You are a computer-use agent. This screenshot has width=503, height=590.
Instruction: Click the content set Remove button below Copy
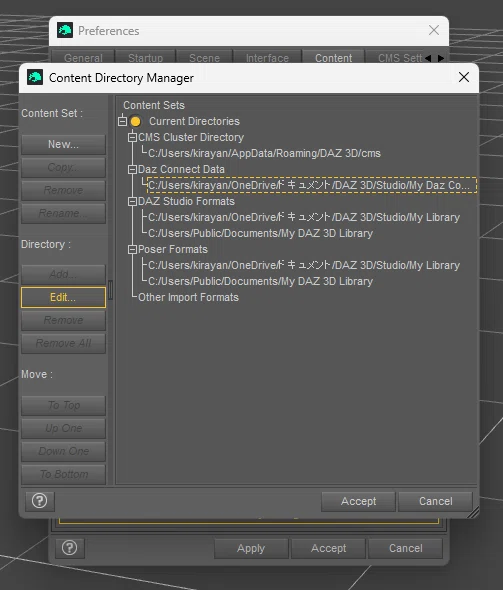coord(63,190)
